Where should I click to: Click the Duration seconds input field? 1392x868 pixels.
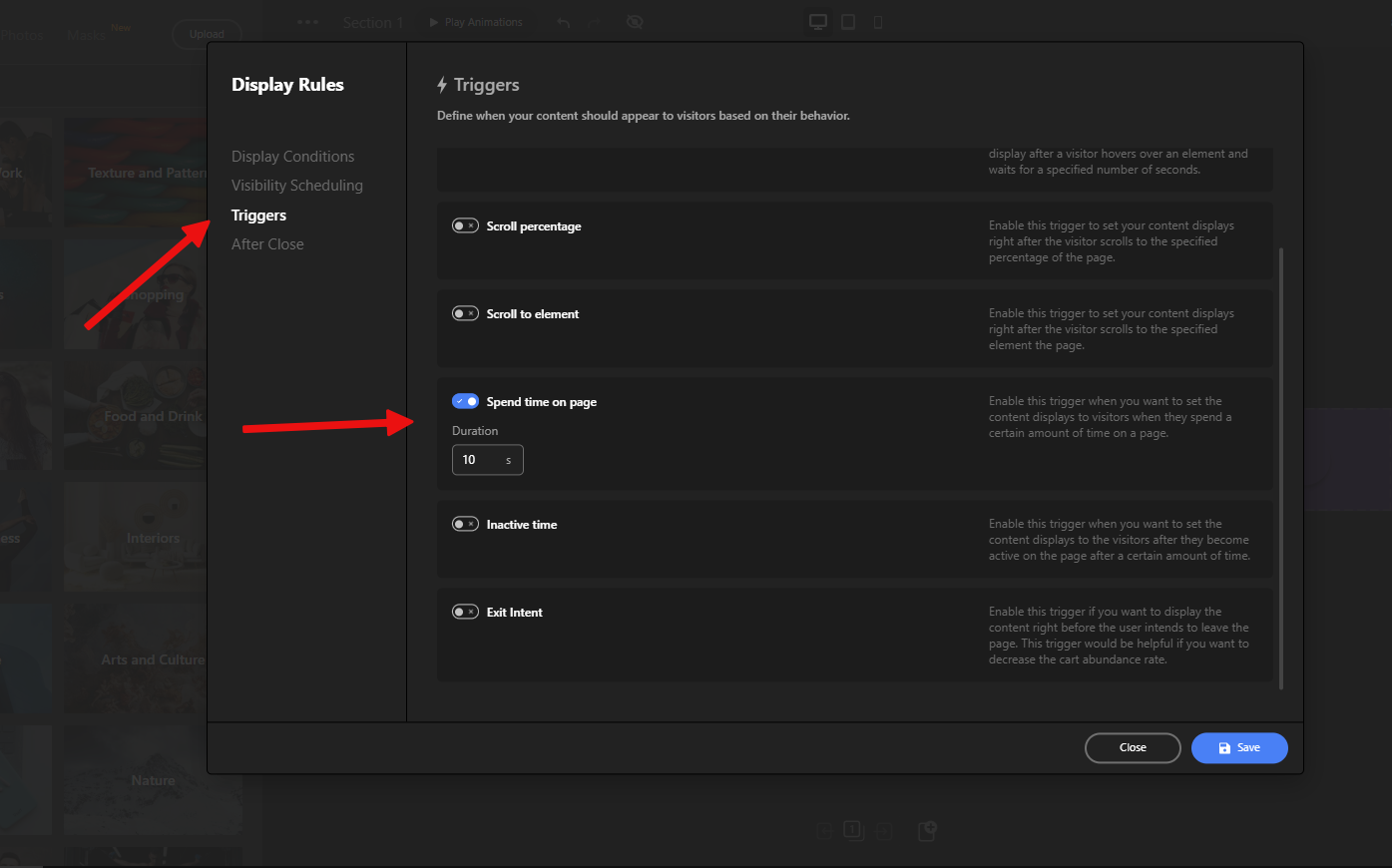[479, 460]
